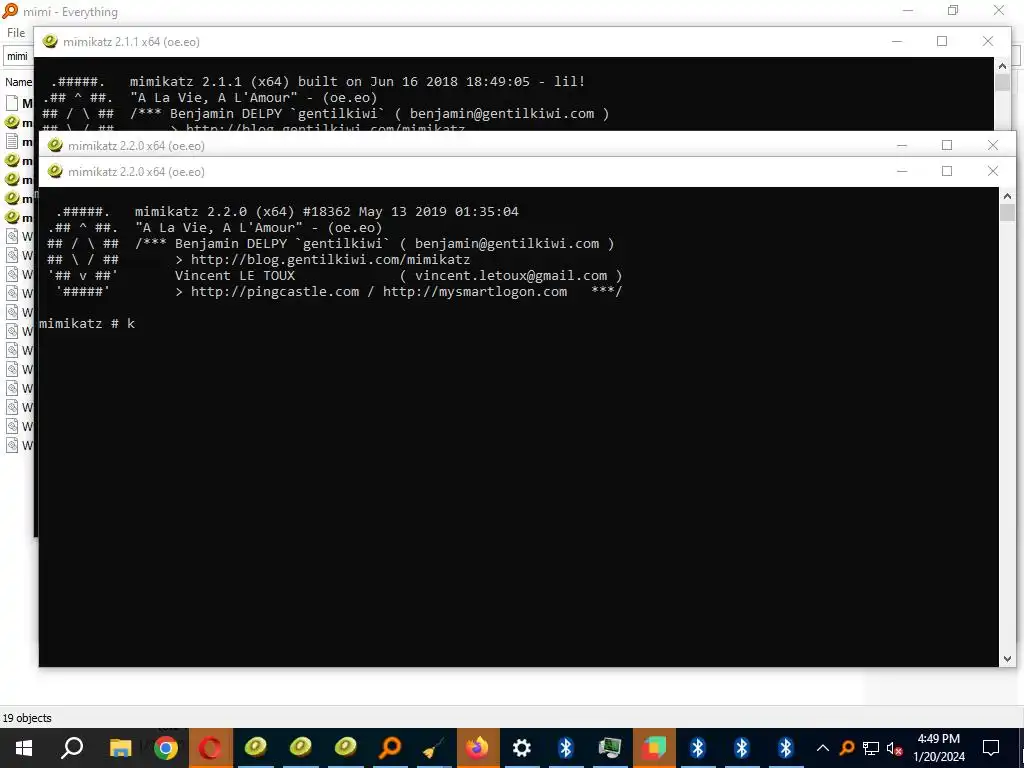Viewport: 1024px width, 768px height.
Task: Click the "http://blog.gentilkiwi.com/mimikatz" text in front console
Action: click(x=330, y=259)
